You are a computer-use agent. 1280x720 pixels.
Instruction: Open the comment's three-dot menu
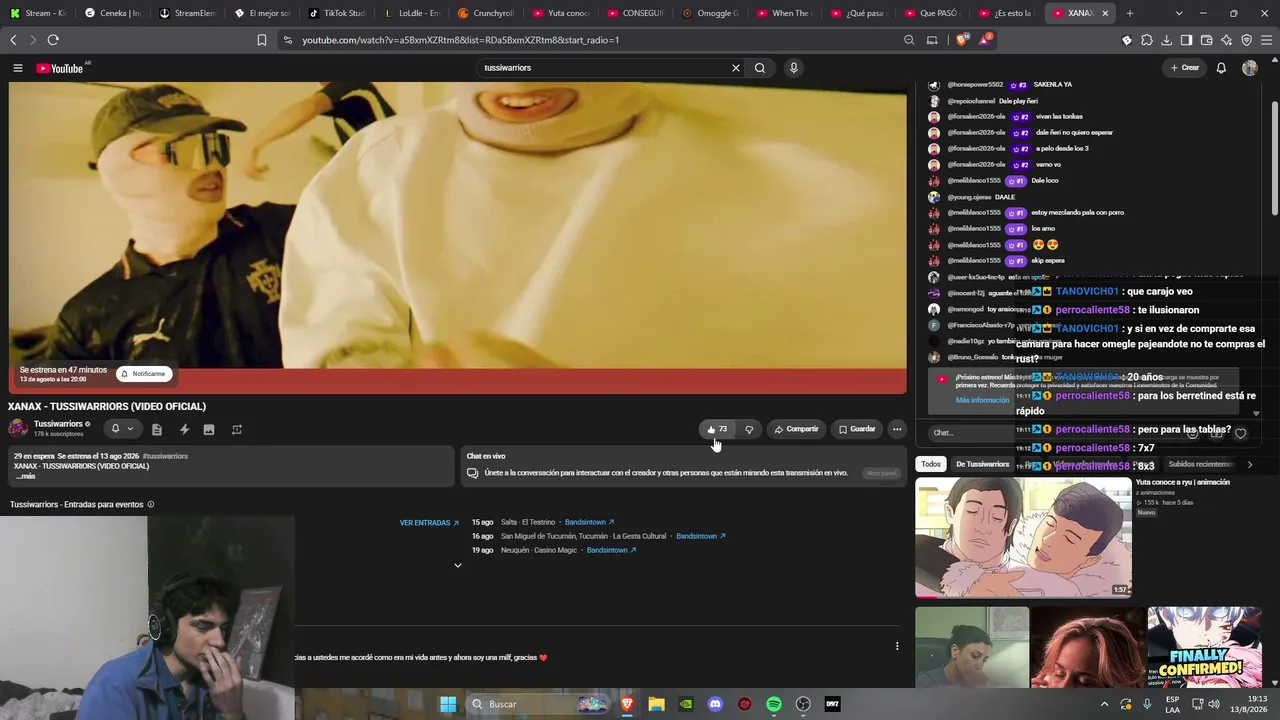click(897, 646)
